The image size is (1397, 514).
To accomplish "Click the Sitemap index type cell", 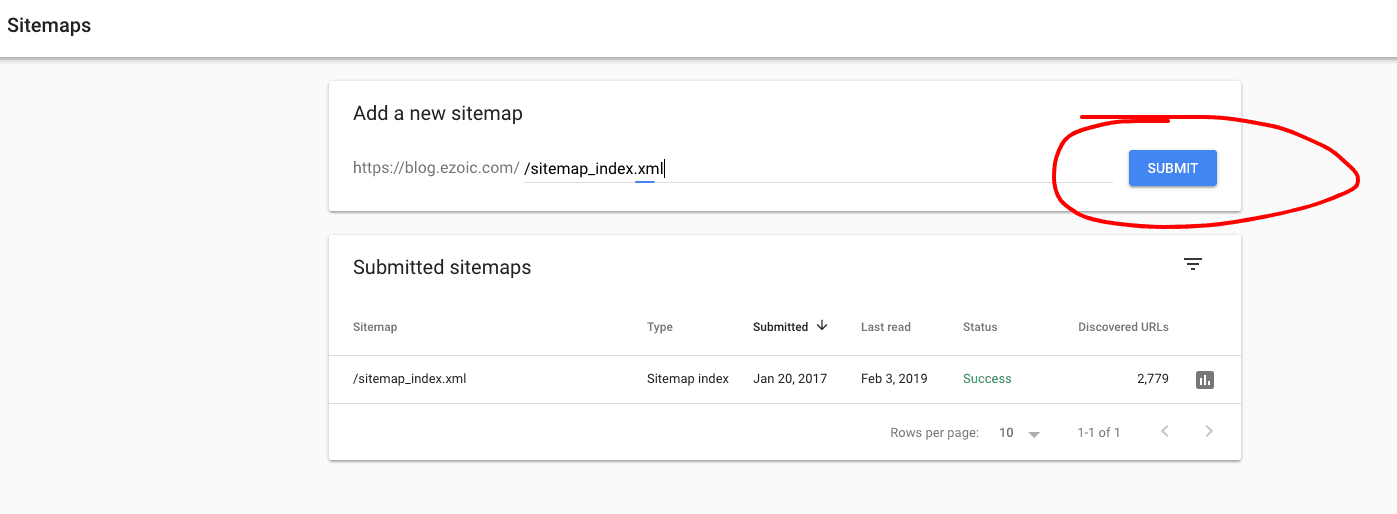I will point(688,379).
